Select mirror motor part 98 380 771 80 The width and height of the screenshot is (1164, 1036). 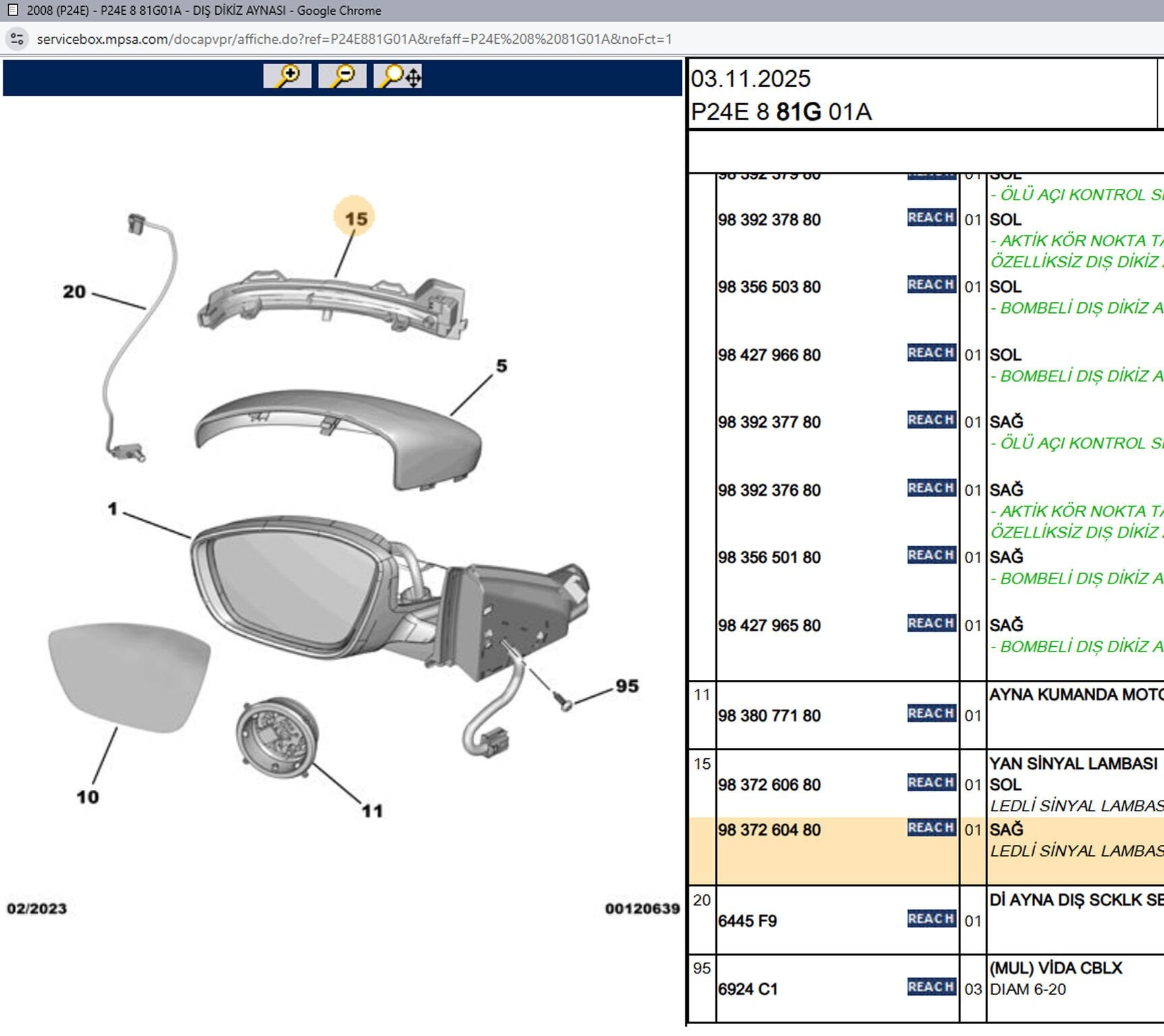[x=769, y=716]
